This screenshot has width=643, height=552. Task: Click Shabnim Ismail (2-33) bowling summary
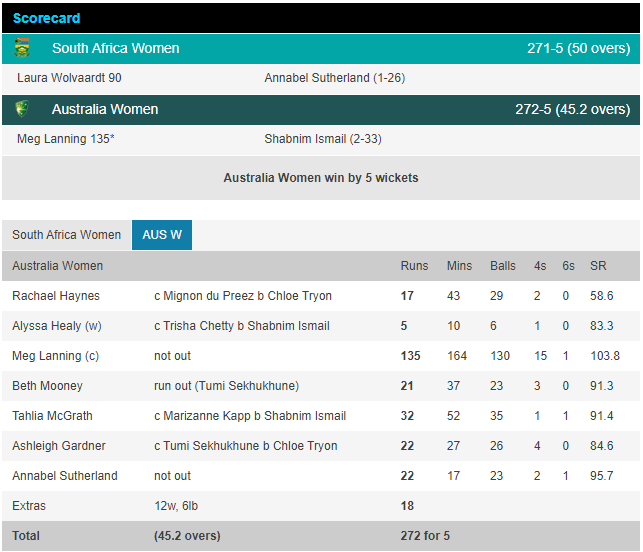[321, 139]
